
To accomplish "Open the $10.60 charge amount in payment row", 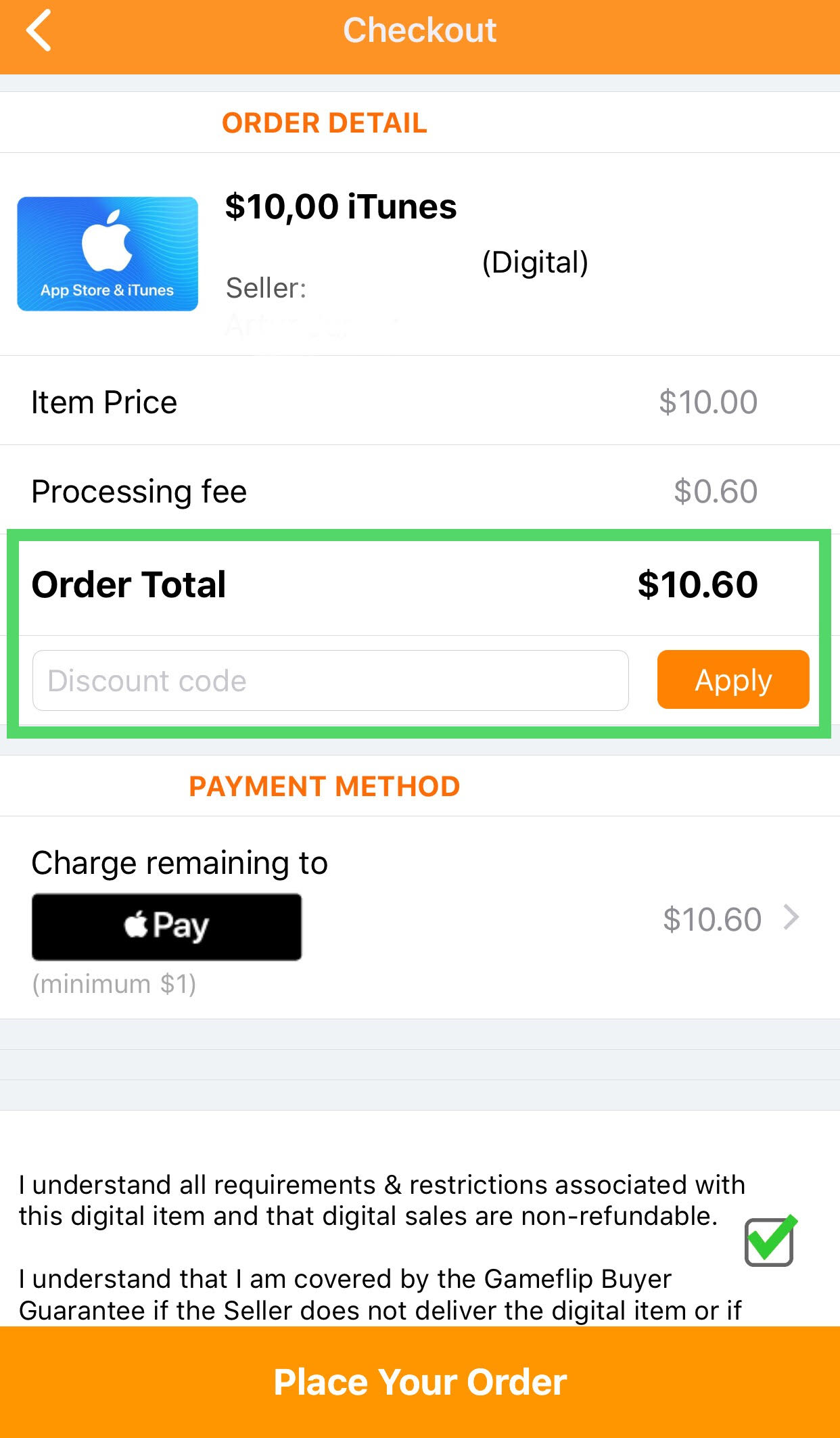I will [711, 920].
